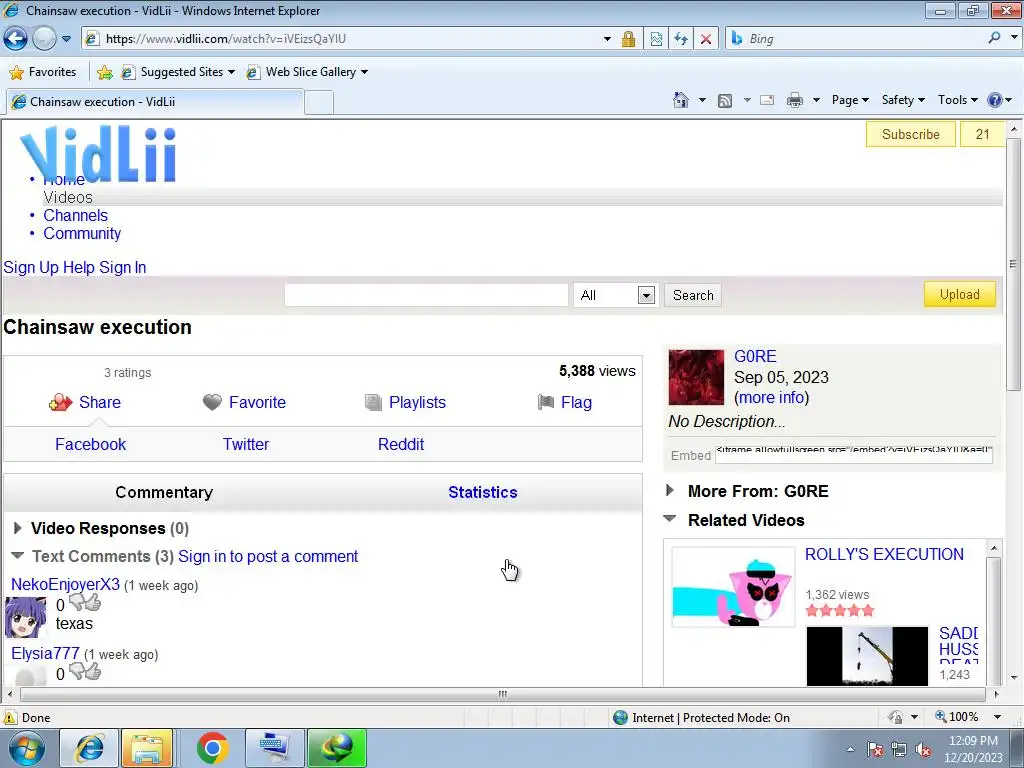Viewport: 1024px width, 768px height.
Task: Click the Favorite heart icon
Action: 212,402
